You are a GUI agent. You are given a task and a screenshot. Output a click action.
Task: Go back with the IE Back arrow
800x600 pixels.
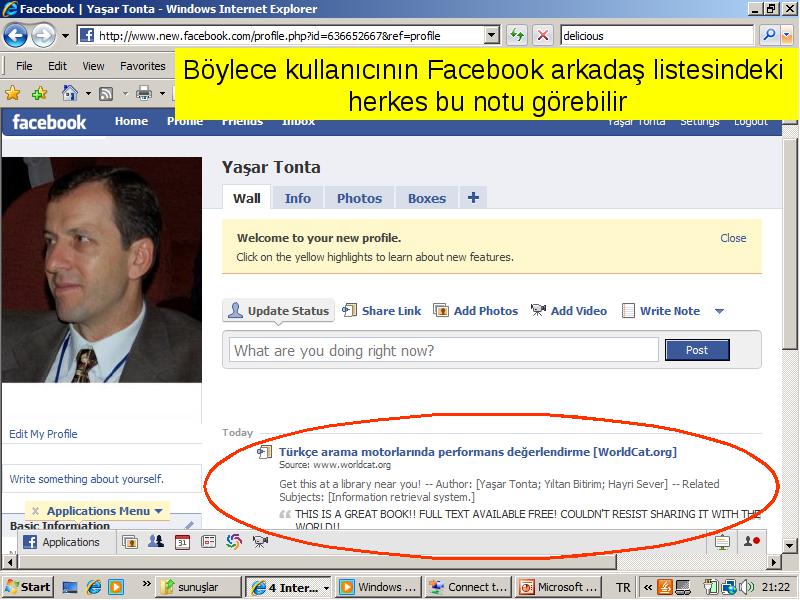(15, 36)
